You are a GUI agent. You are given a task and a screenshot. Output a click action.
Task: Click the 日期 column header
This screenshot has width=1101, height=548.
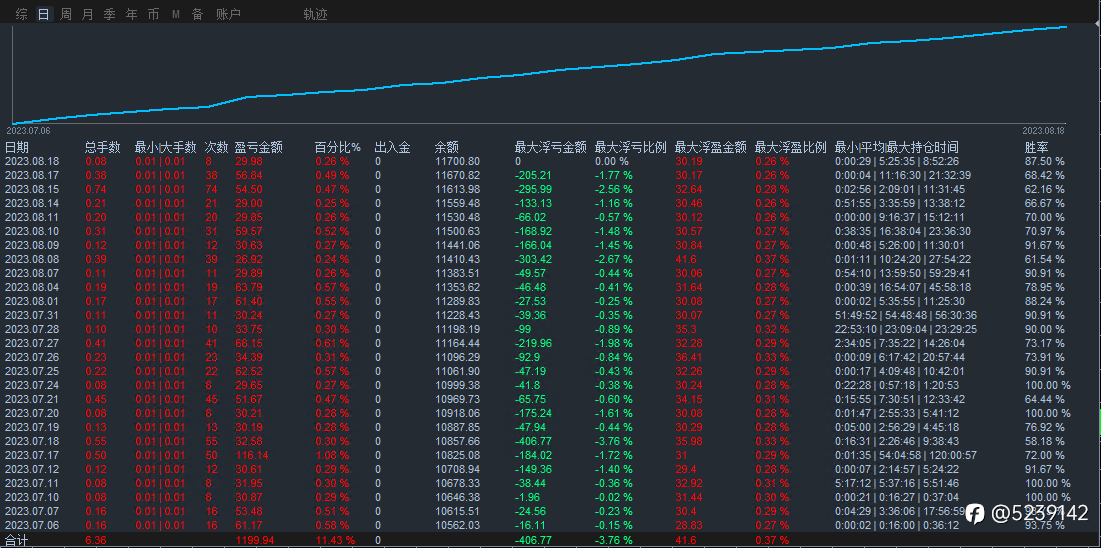point(17,148)
